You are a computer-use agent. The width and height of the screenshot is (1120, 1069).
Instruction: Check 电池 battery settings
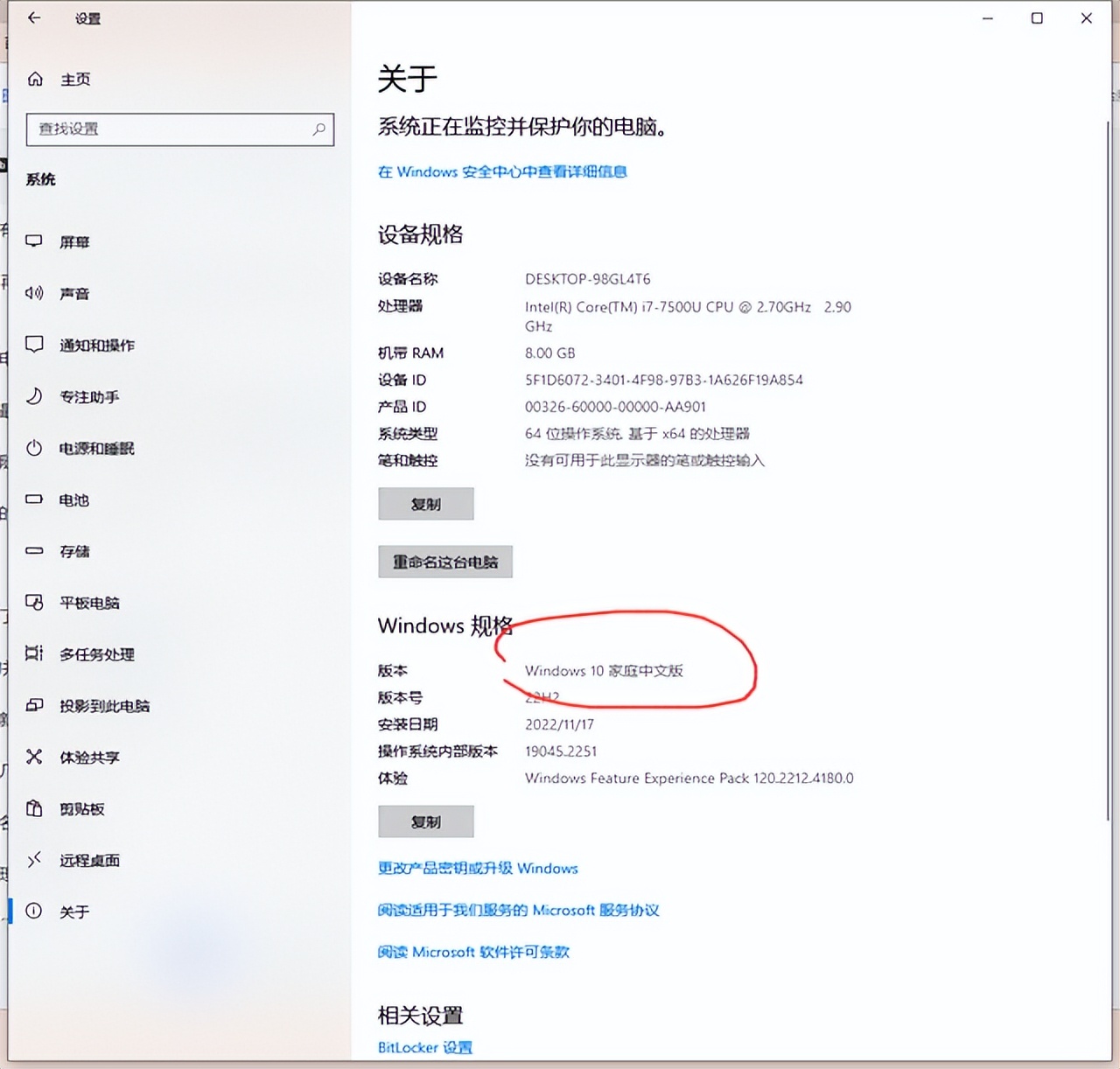[73, 500]
